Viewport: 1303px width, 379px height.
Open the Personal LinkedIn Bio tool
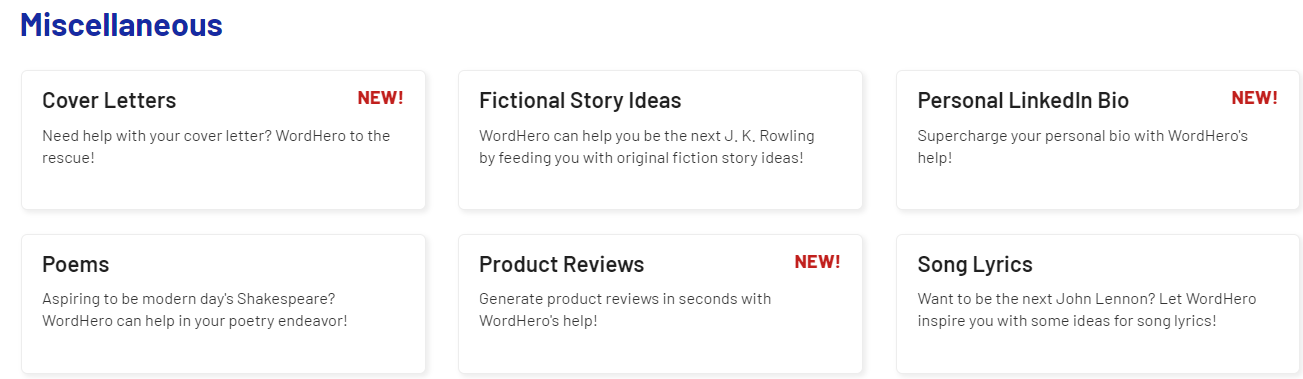[x=1099, y=140]
